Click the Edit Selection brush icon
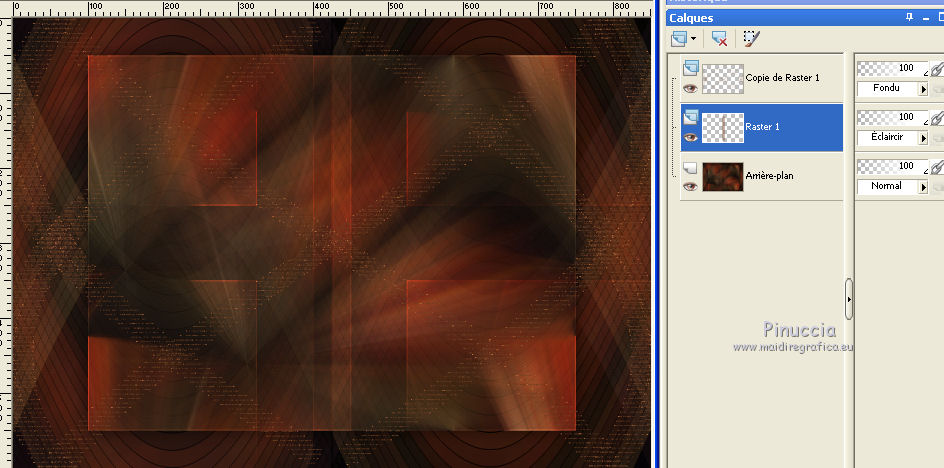Image resolution: width=944 pixels, height=468 pixels. click(x=751, y=39)
